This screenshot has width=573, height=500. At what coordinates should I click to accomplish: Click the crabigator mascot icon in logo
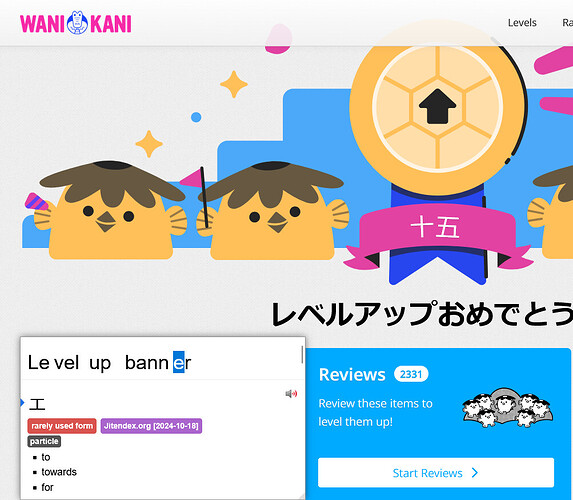click(77, 23)
